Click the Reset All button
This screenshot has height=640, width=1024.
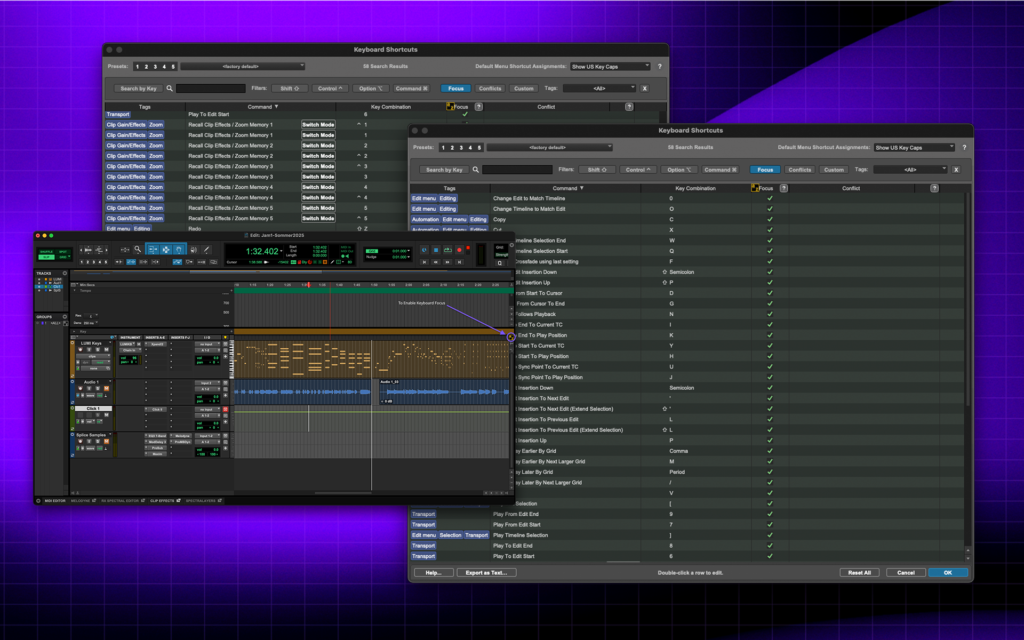859,572
